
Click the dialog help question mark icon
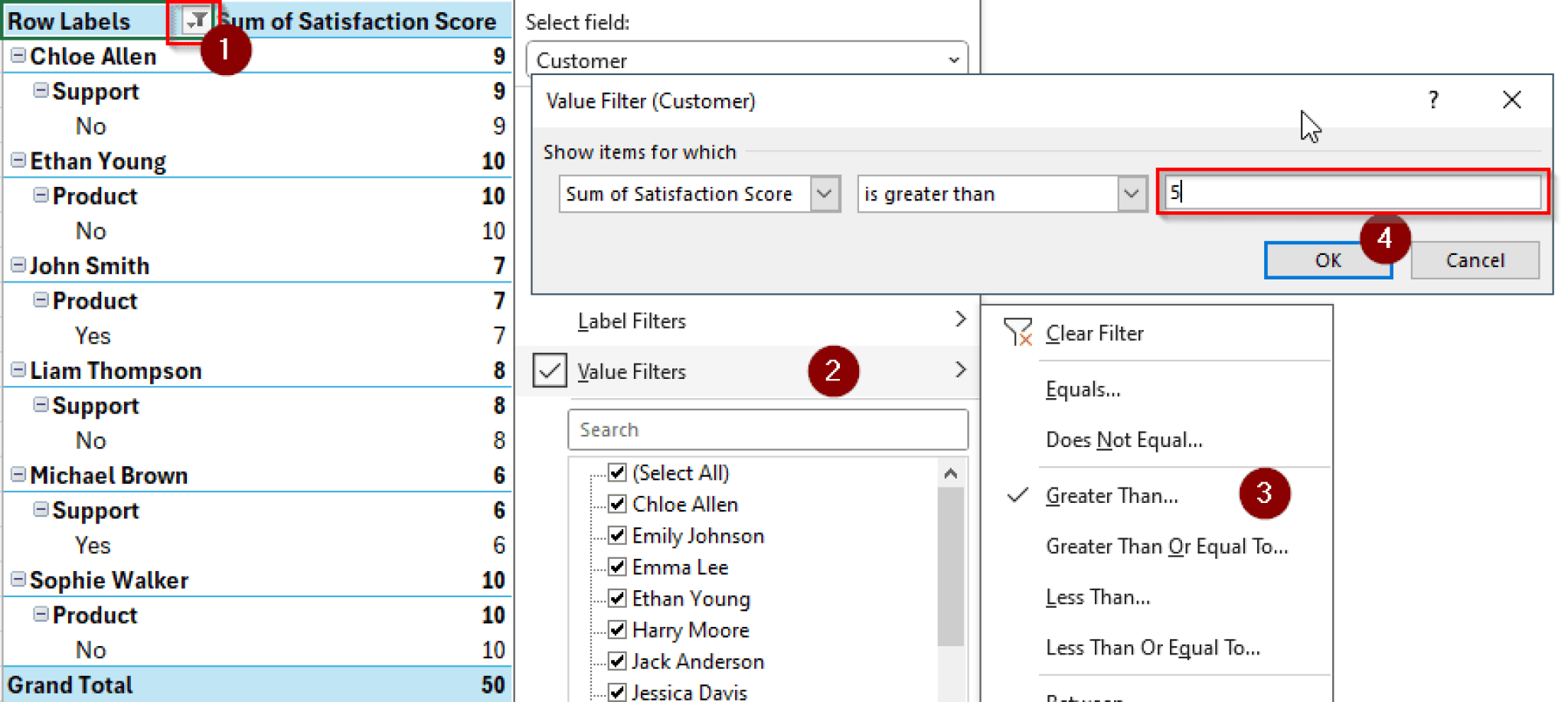coord(1433,100)
